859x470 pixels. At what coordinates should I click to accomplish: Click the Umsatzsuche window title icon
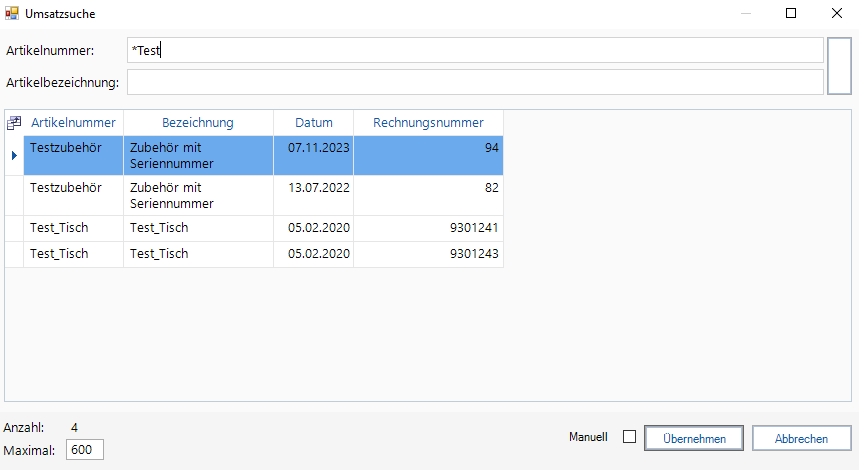click(x=12, y=14)
